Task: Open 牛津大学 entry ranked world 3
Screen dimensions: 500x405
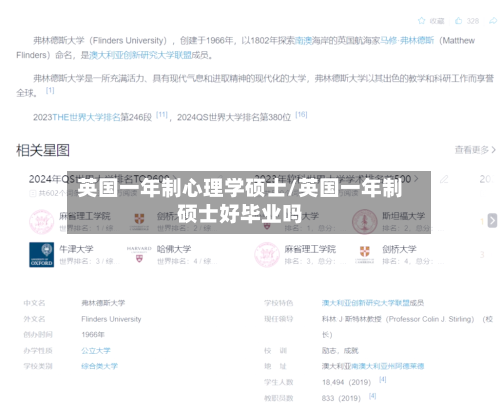Action: [x=76, y=249]
